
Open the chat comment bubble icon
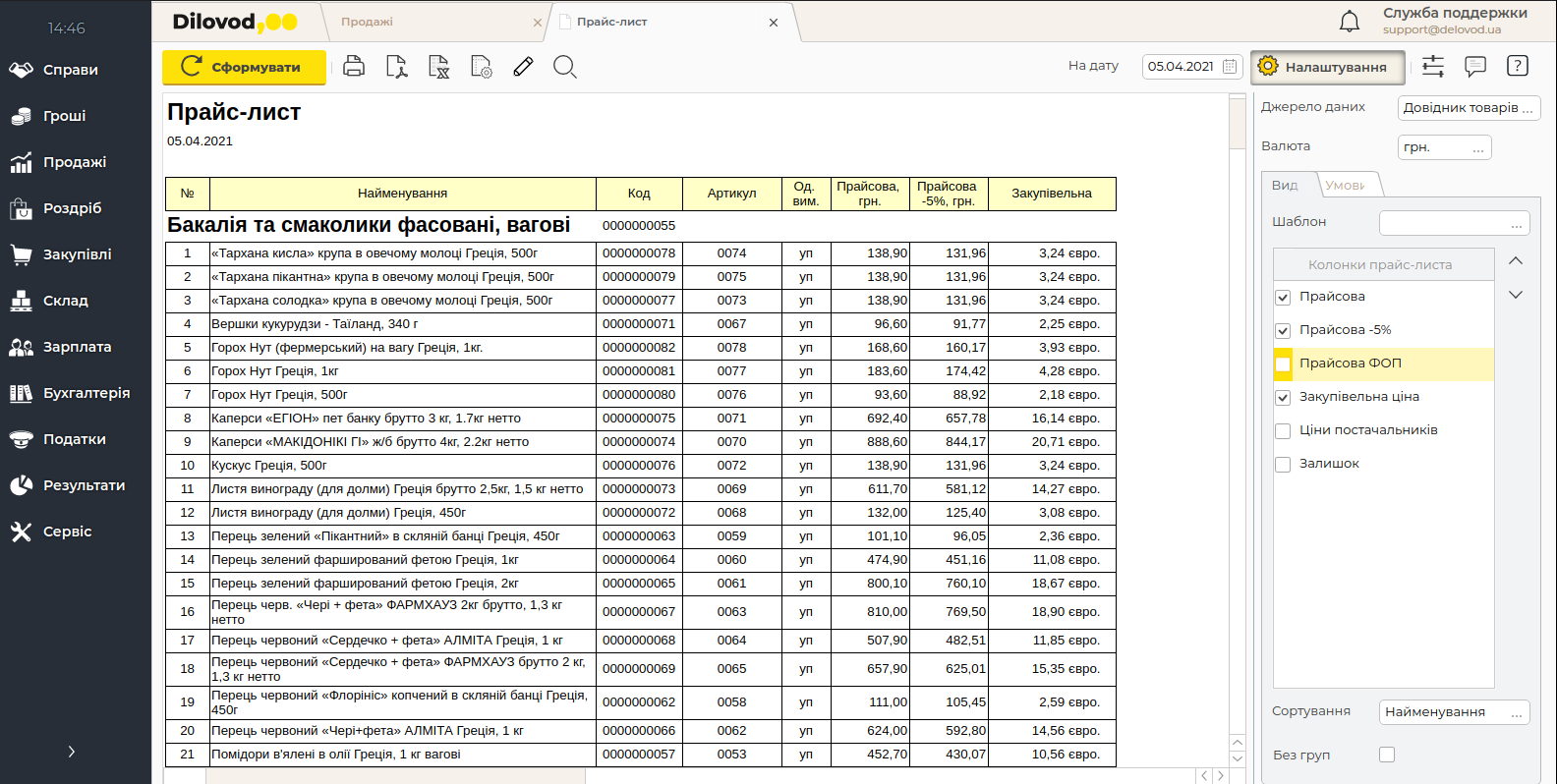(x=1474, y=66)
